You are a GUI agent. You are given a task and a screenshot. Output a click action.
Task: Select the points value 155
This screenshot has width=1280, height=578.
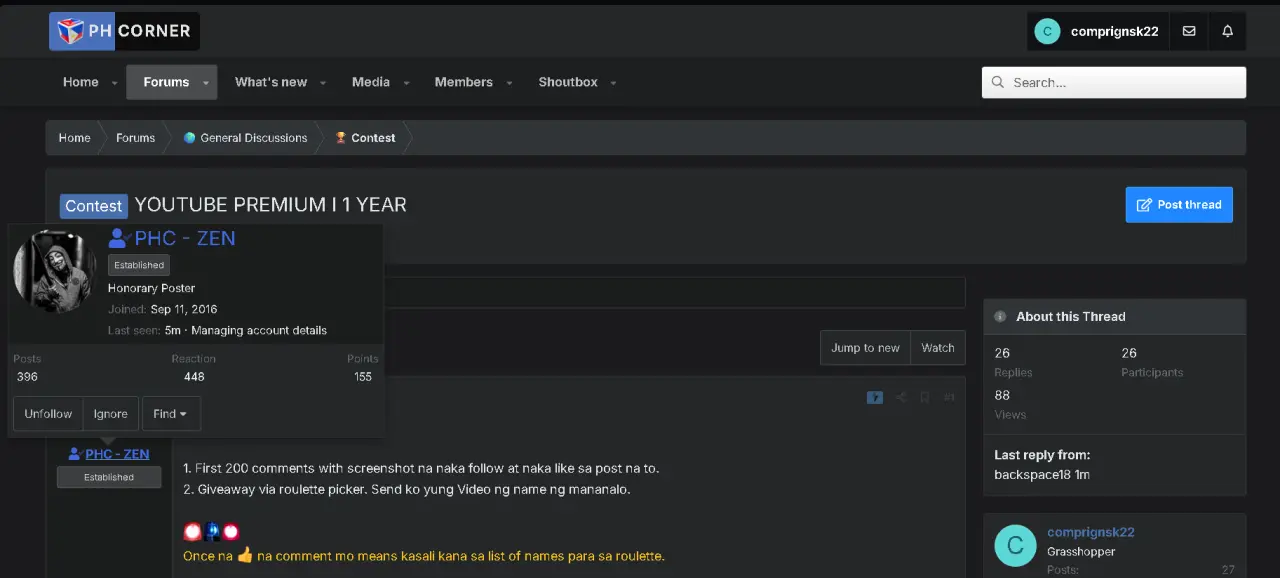tap(363, 377)
